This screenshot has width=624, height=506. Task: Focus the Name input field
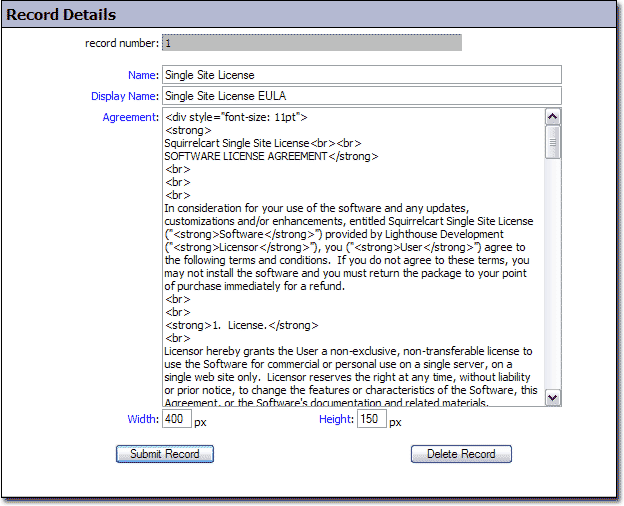pyautogui.click(x=361, y=75)
